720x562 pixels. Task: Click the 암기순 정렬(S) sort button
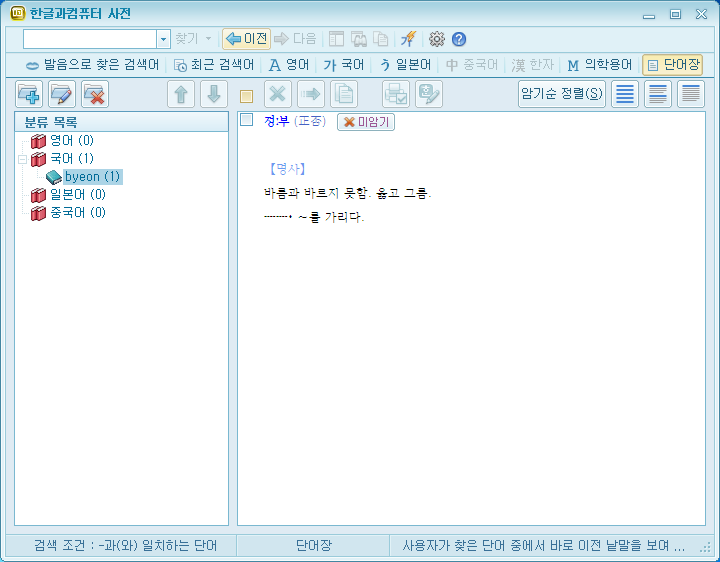tap(562, 94)
